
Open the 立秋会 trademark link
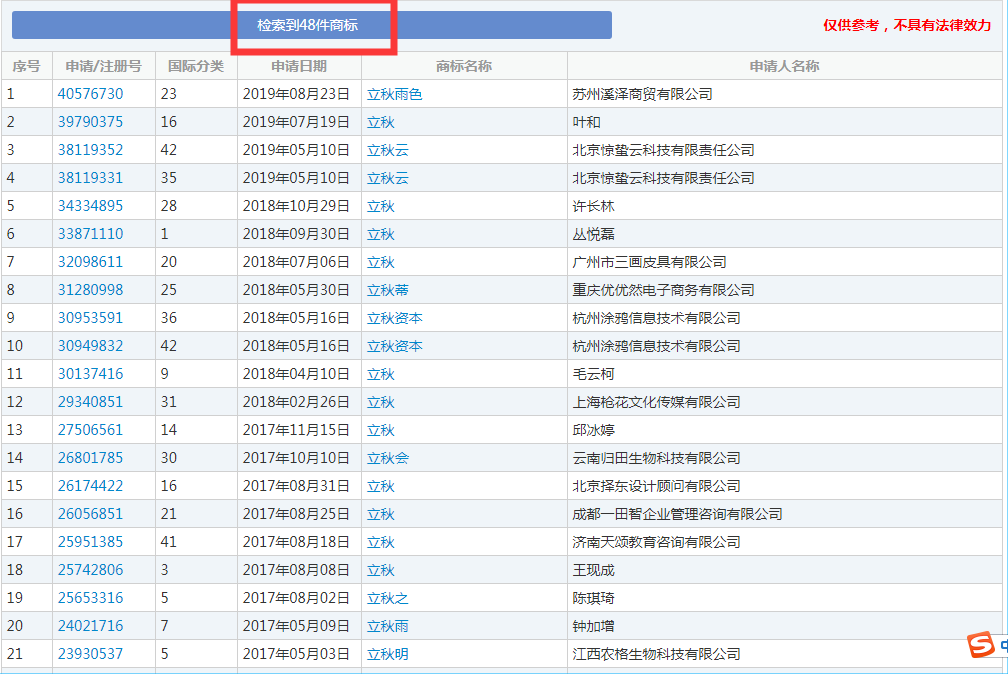[x=387, y=458]
